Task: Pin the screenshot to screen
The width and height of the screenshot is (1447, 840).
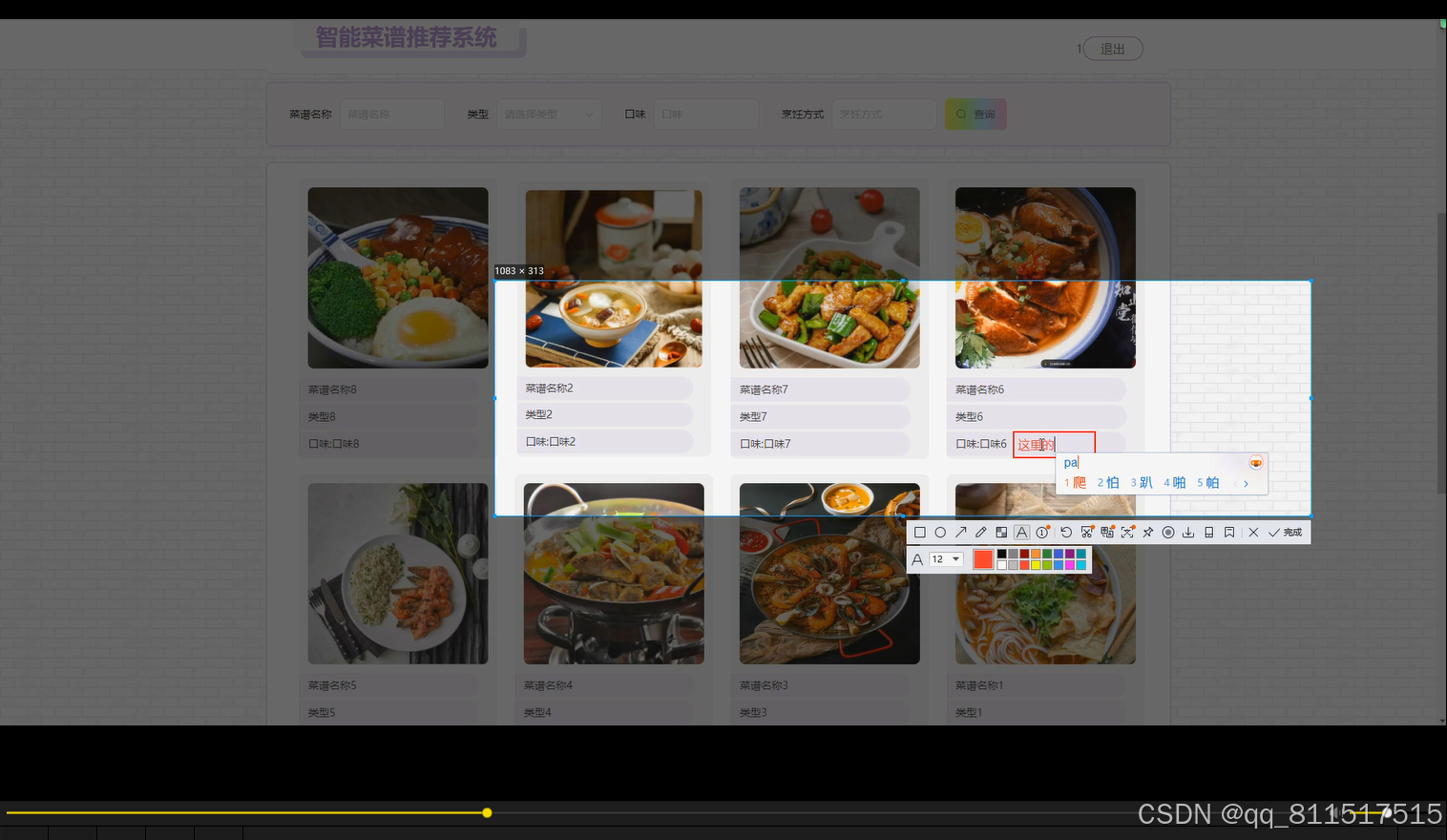Action: click(x=1147, y=532)
